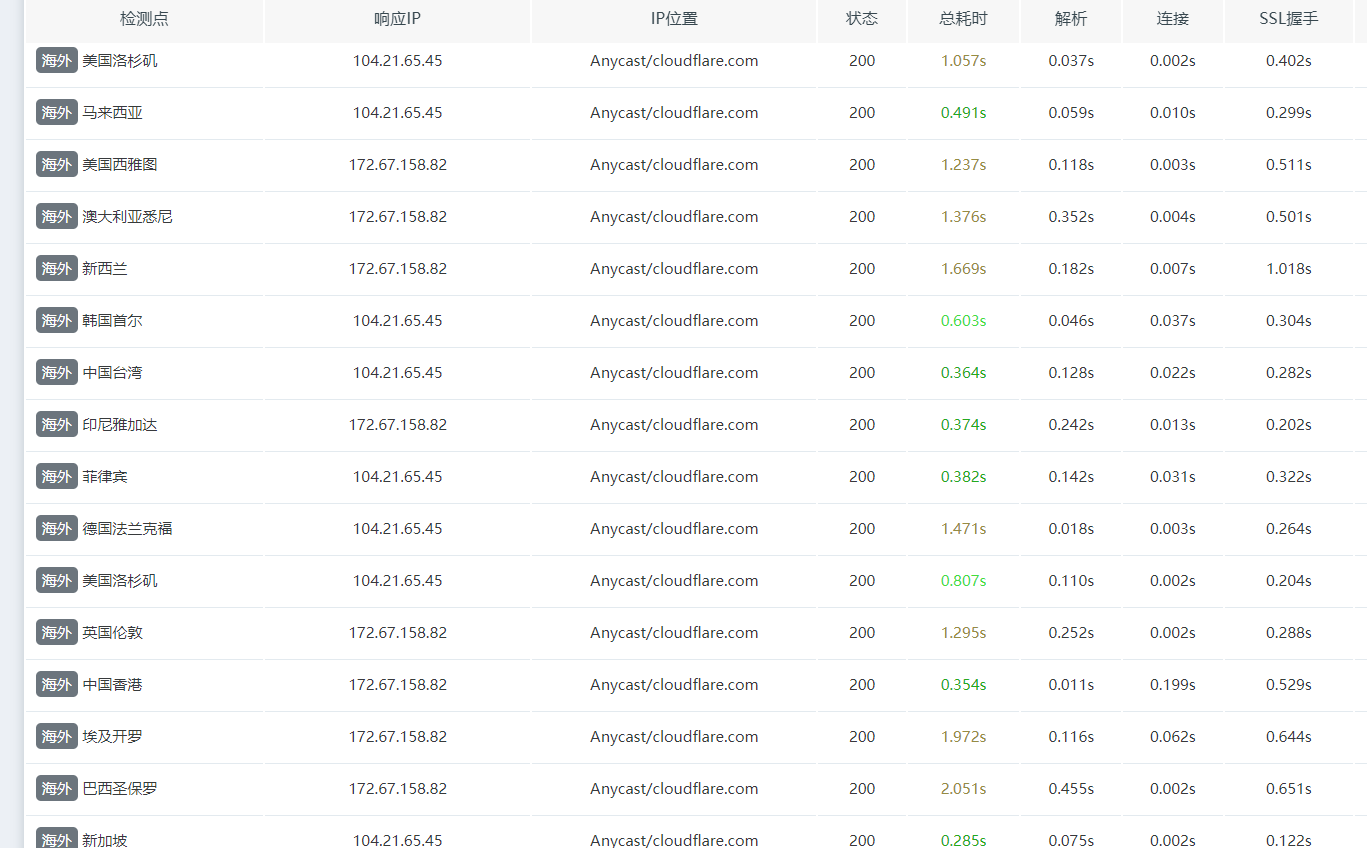
Task: Click the 响应IP column header
Action: point(397,19)
